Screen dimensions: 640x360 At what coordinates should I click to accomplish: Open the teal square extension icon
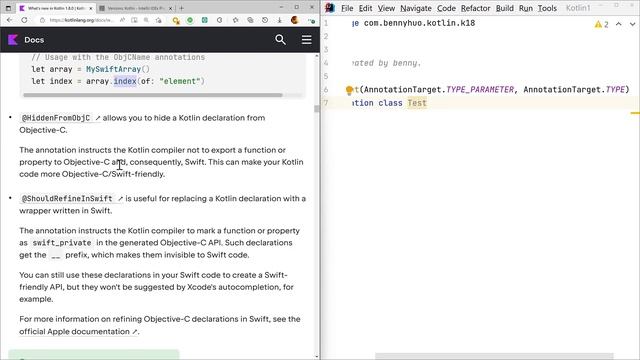(x=205, y=20)
